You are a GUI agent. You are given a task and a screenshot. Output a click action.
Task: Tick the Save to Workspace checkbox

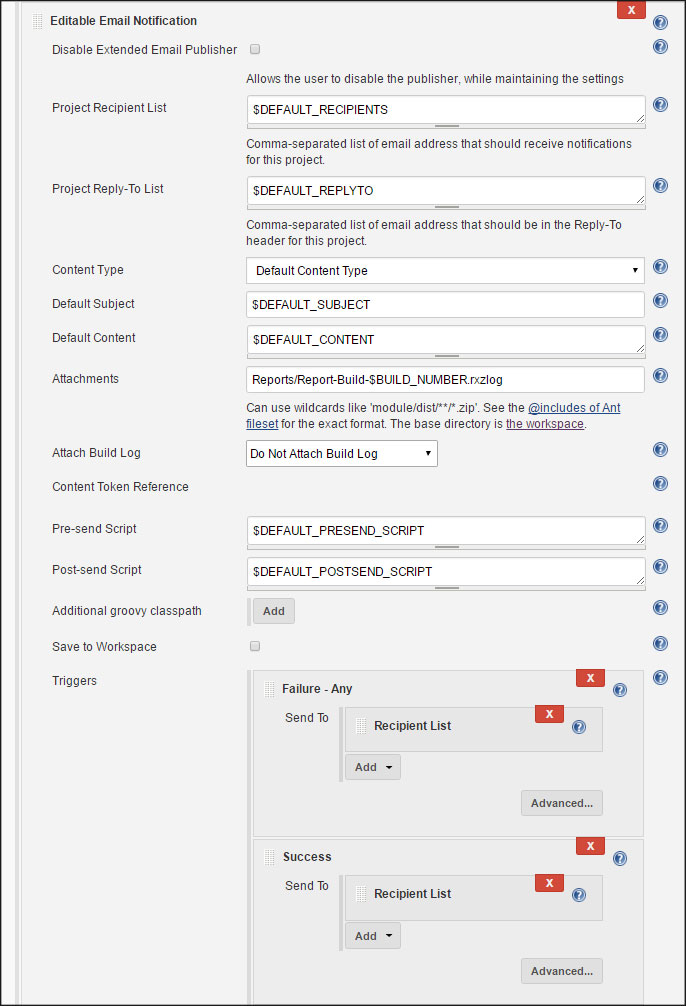tap(255, 646)
